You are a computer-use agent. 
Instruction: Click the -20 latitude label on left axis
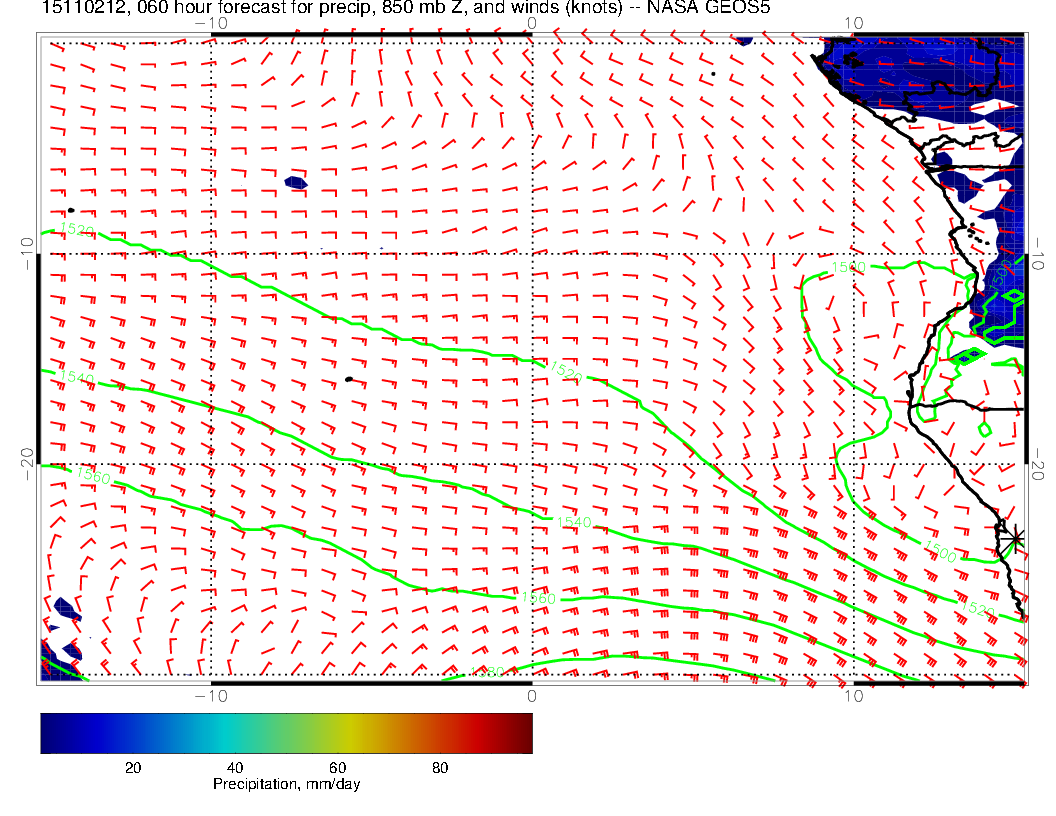pos(25,458)
